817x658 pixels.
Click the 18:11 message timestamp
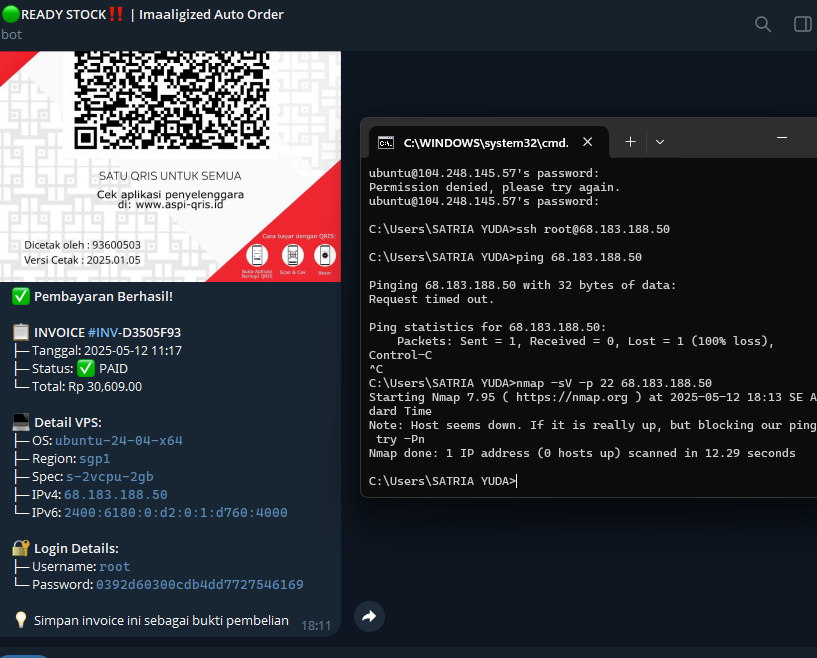coord(316,625)
